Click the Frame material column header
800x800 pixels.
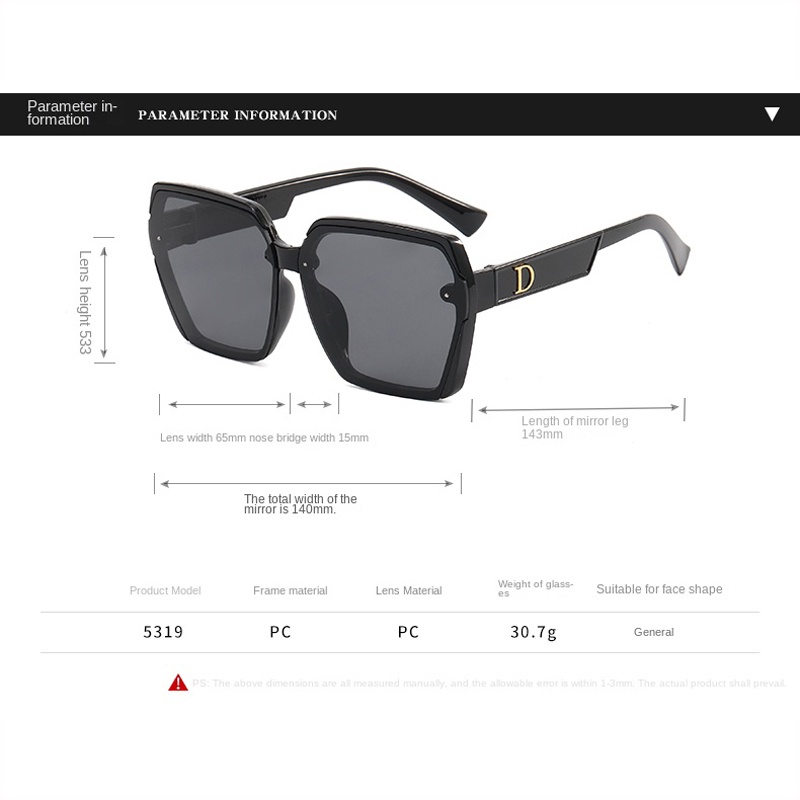click(x=290, y=590)
